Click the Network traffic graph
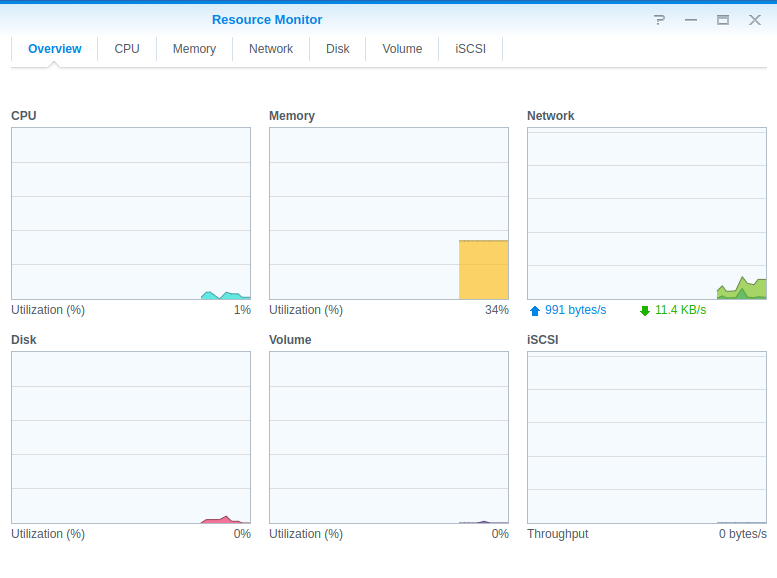This screenshot has width=777, height=578. pos(647,213)
